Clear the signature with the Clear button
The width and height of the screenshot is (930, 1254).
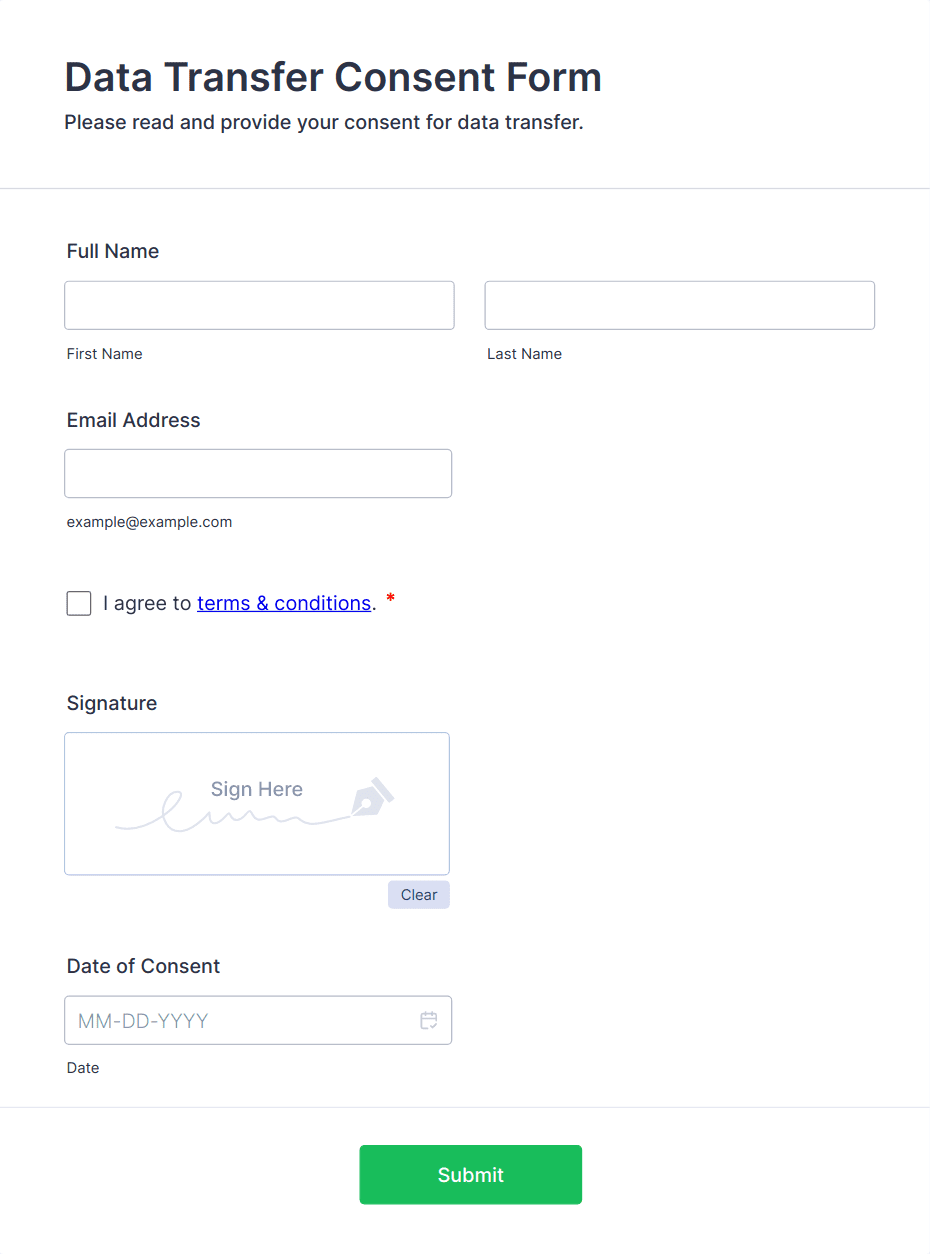pyautogui.click(x=418, y=894)
